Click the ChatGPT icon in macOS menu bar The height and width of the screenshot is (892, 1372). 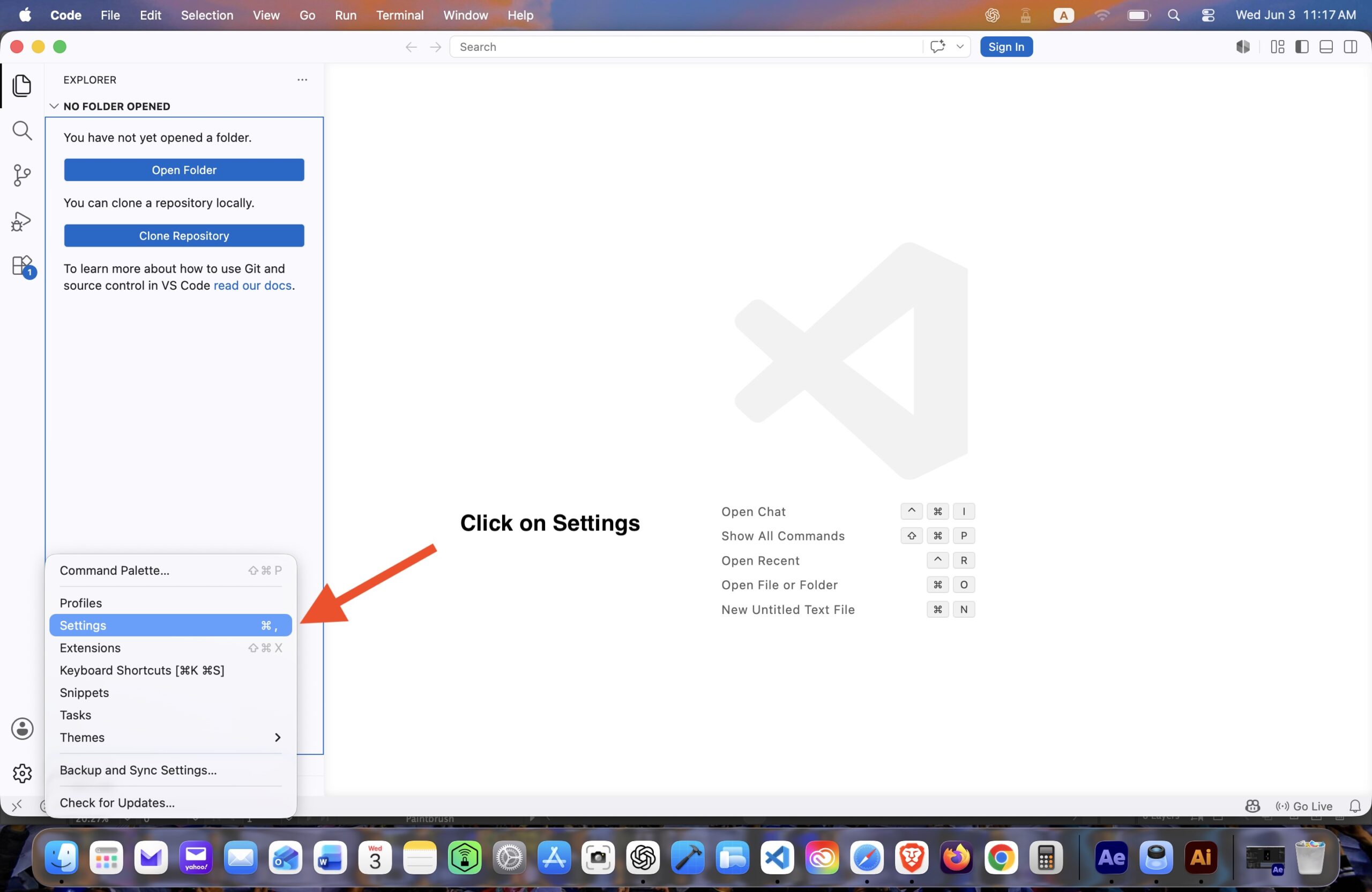(991, 15)
